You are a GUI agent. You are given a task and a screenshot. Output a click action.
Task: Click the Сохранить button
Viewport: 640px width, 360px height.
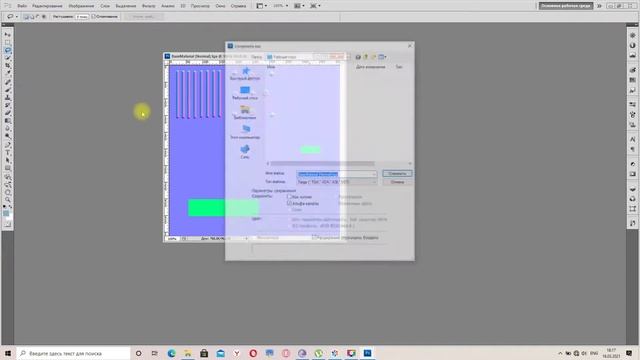(x=397, y=174)
